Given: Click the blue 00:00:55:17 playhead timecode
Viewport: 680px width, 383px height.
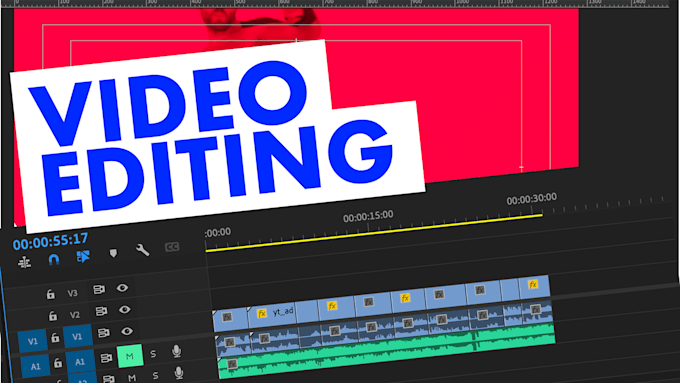Looking at the screenshot, I should (x=50, y=241).
